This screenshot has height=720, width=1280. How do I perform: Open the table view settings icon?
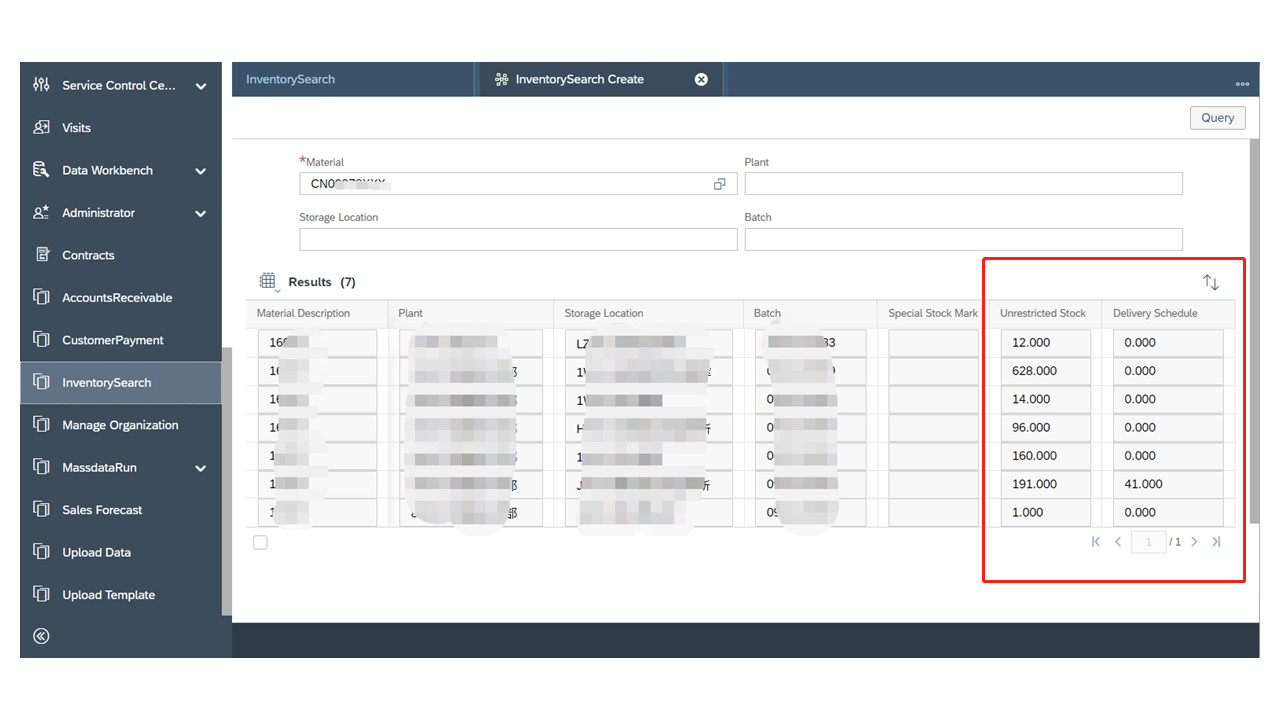tap(268, 282)
